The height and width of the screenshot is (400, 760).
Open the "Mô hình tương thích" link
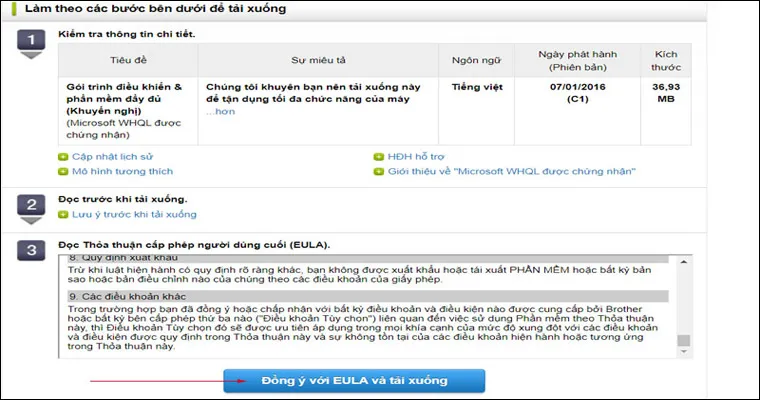pos(116,171)
